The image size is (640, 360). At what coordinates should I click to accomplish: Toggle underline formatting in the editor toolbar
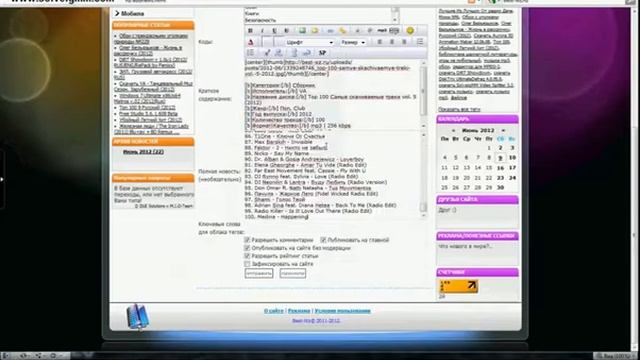274,31
